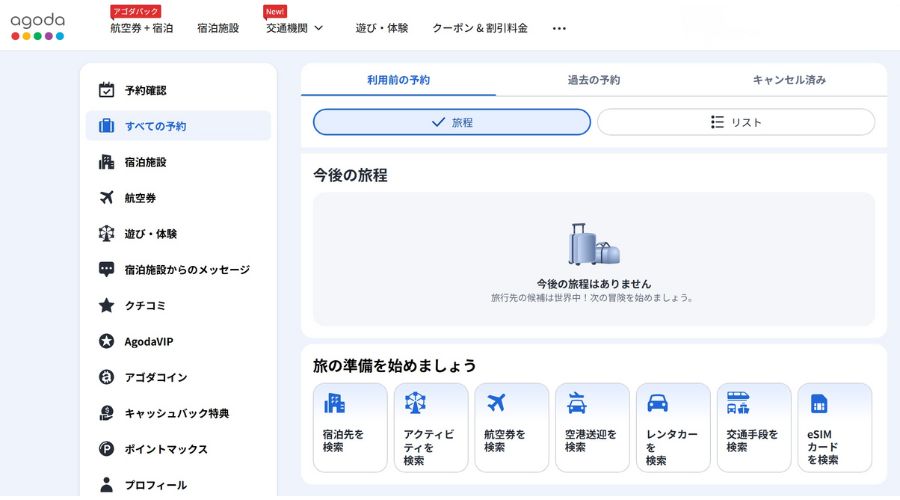Expand the 交通機関 dropdown chevron
This screenshot has height=500, width=900.
pos(319,28)
